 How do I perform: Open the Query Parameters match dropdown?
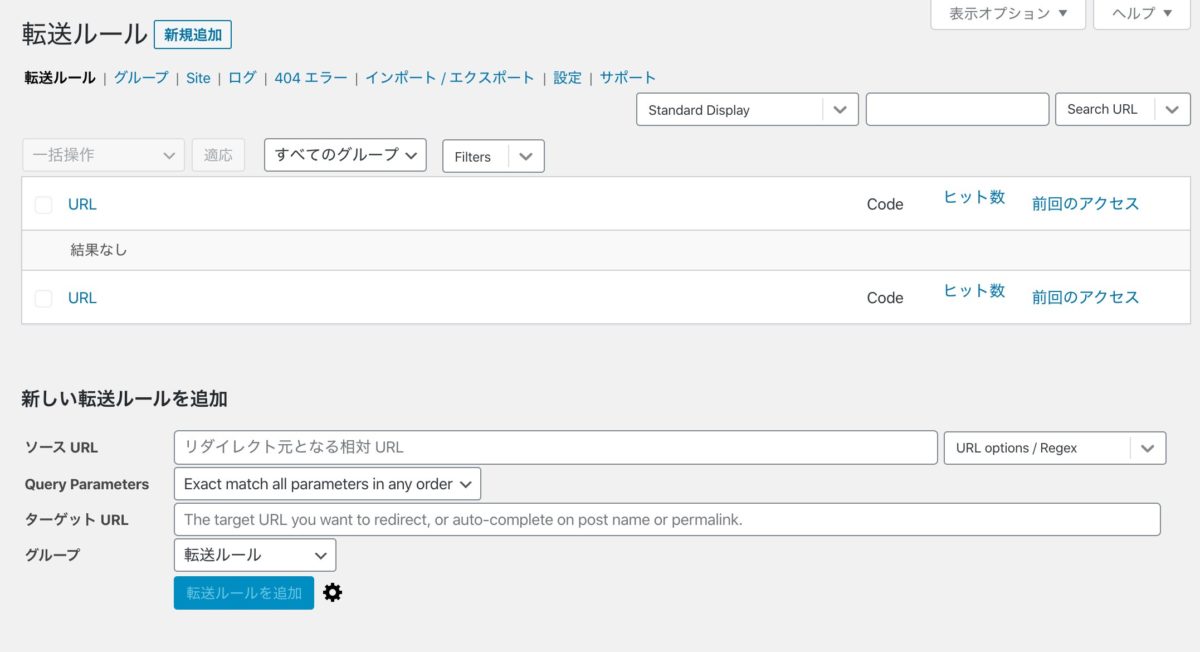coord(327,484)
